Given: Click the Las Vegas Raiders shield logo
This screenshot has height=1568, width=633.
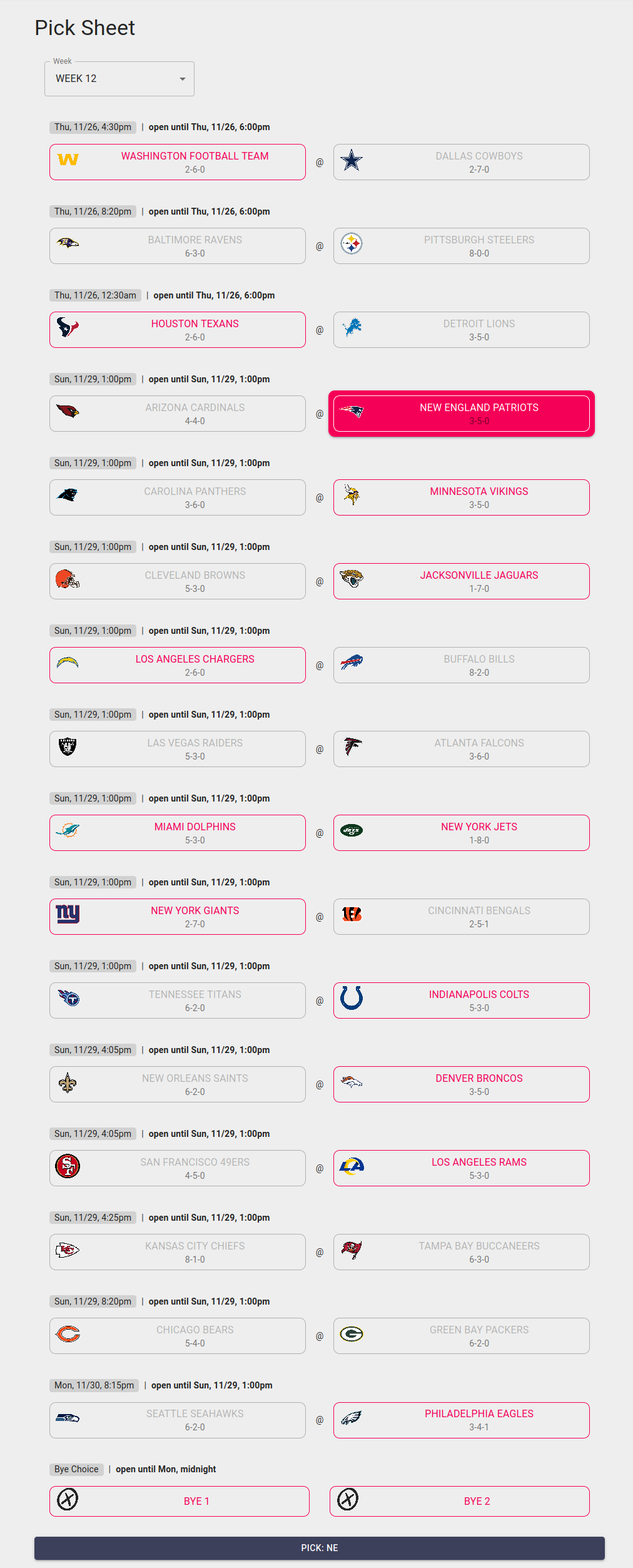Looking at the screenshot, I should 68,746.
